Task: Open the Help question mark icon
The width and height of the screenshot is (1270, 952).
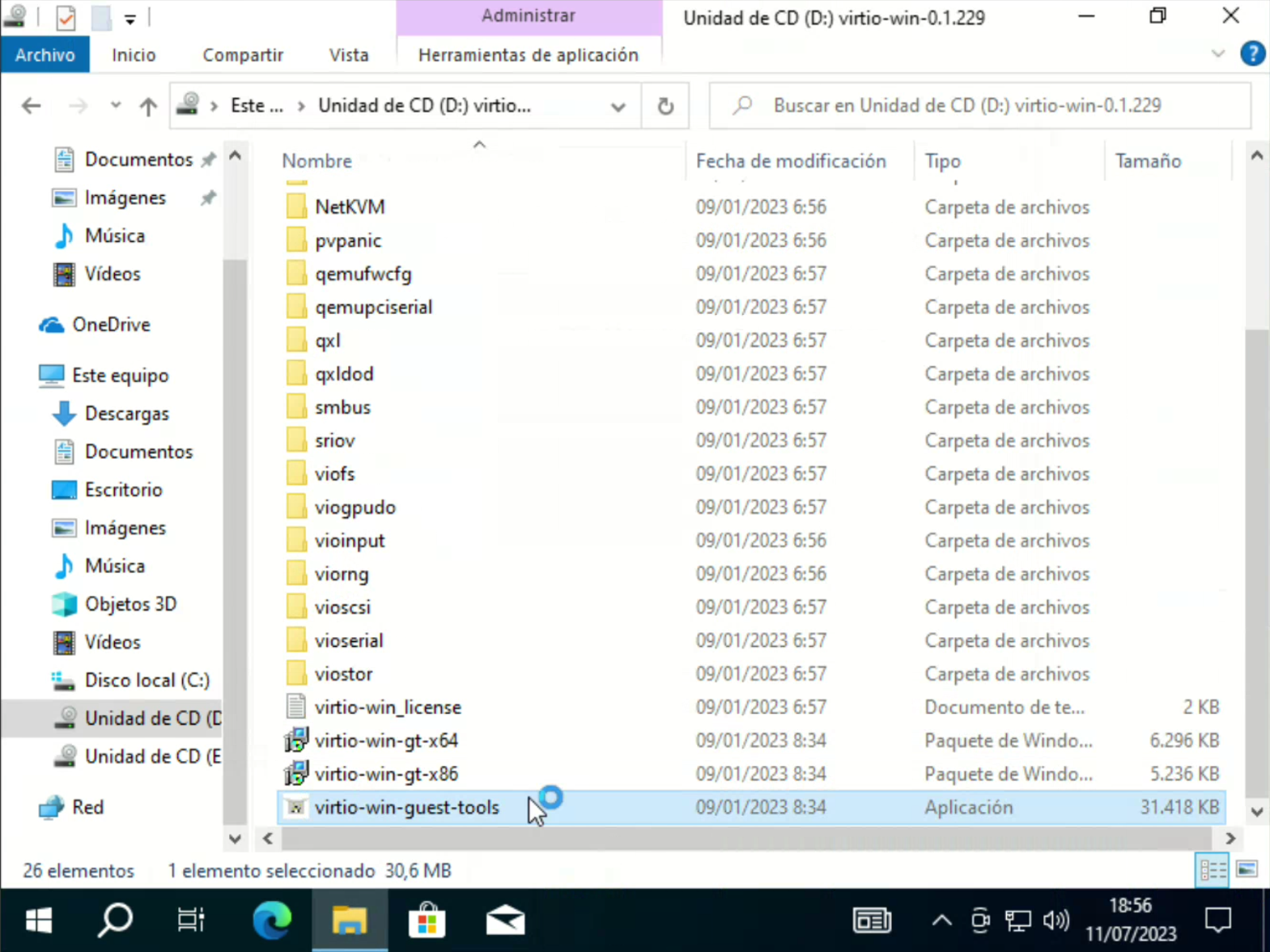Action: tap(1252, 54)
